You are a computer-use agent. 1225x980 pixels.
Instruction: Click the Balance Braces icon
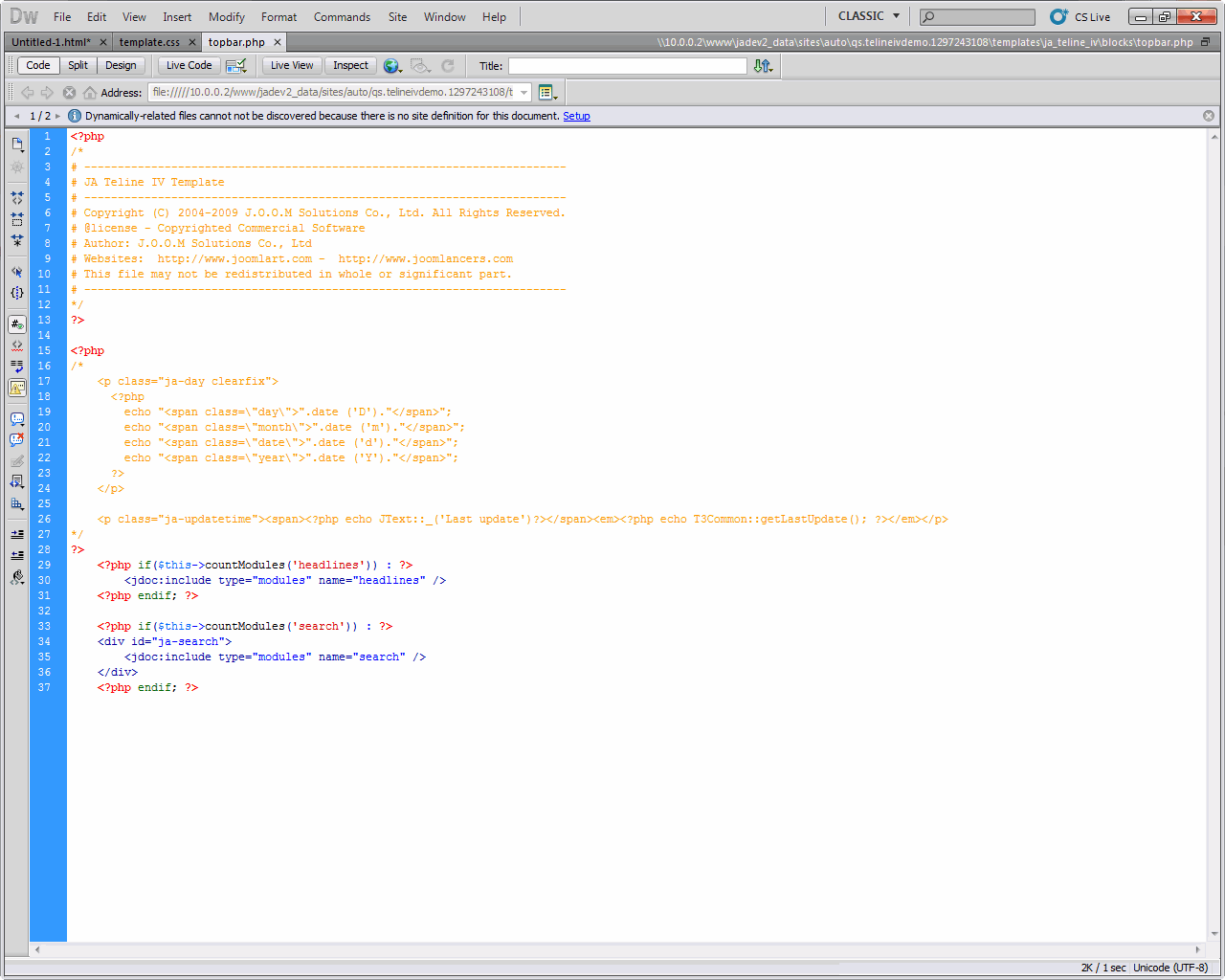point(16,293)
